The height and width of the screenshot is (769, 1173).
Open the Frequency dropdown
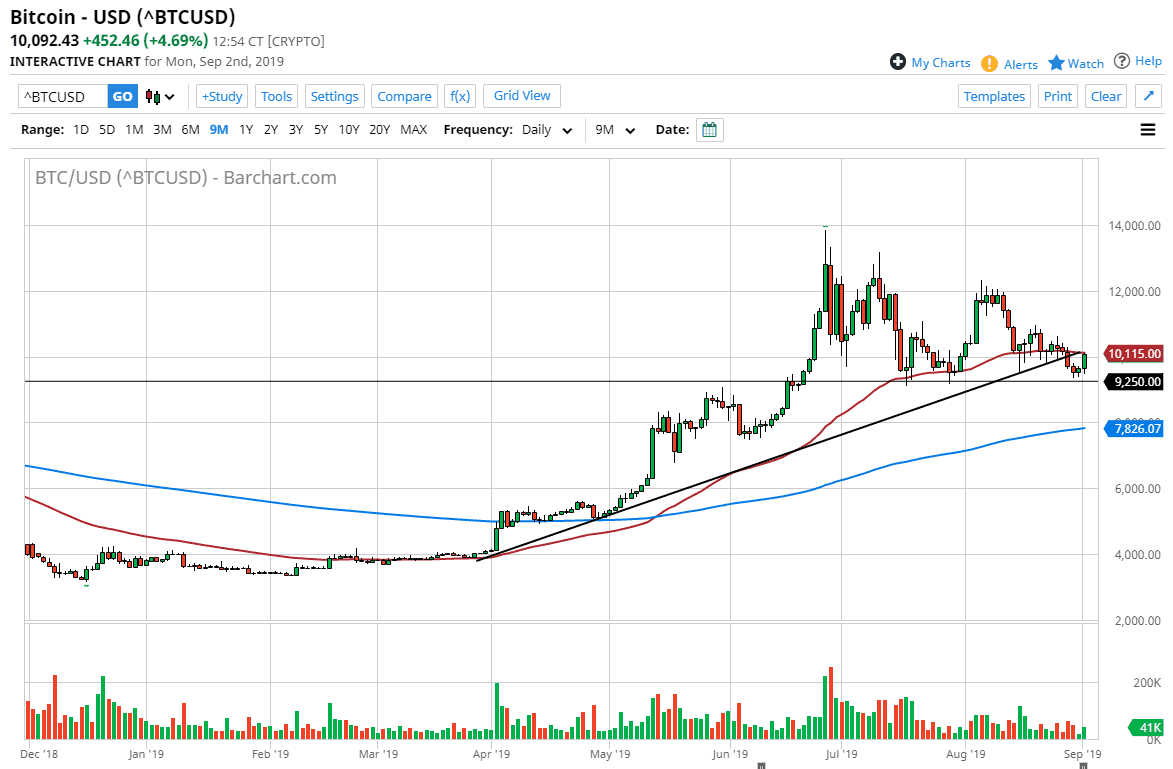(546, 129)
